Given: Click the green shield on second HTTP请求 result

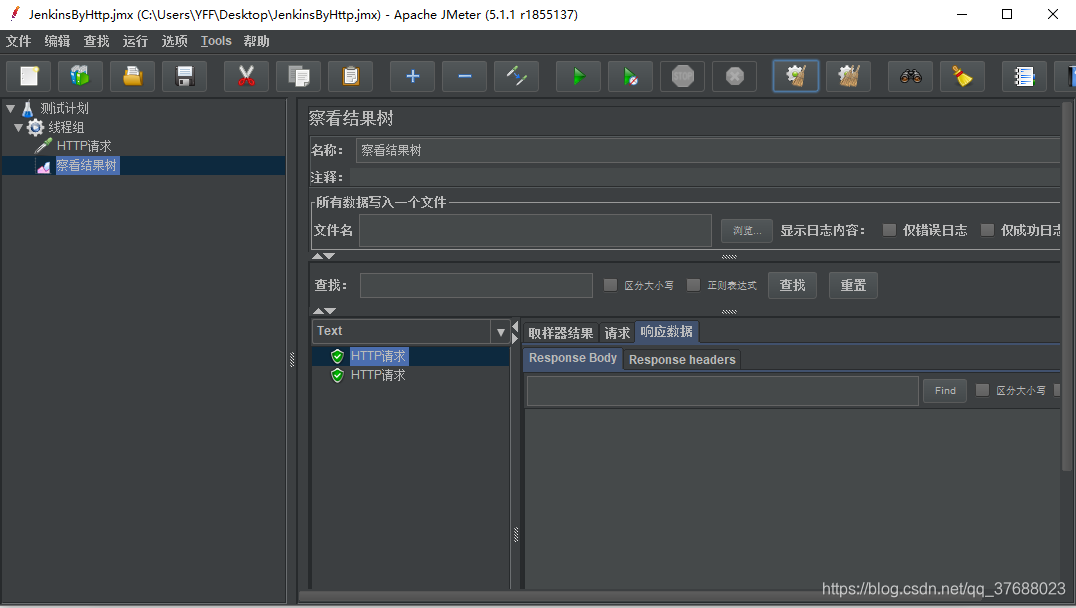Looking at the screenshot, I should click(337, 375).
